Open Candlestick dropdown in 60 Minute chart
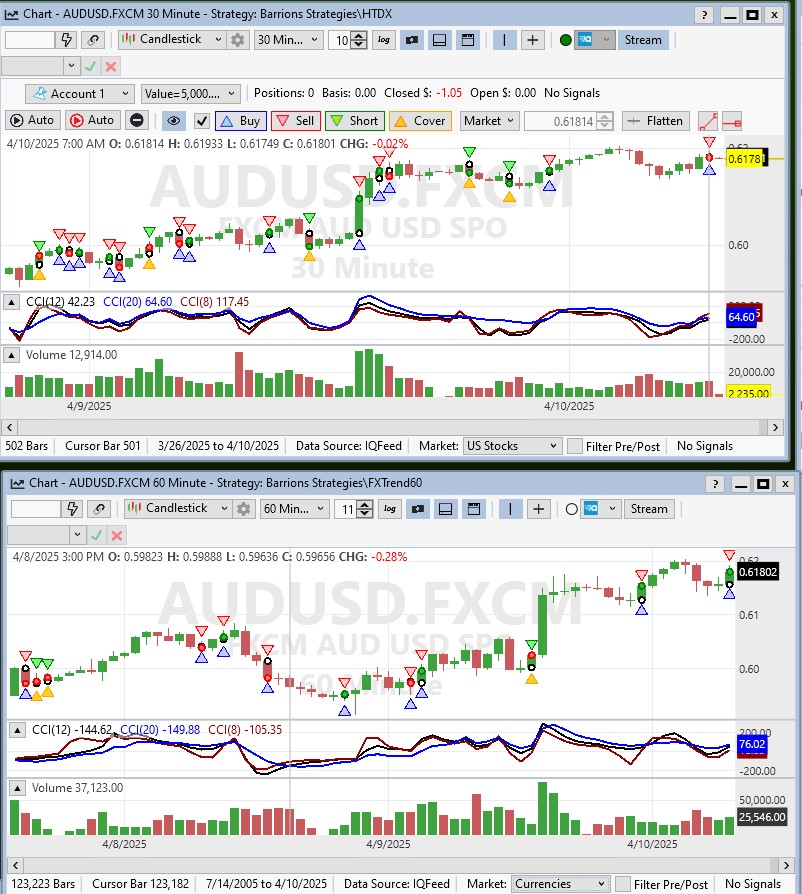This screenshot has height=894, width=802. (x=178, y=509)
